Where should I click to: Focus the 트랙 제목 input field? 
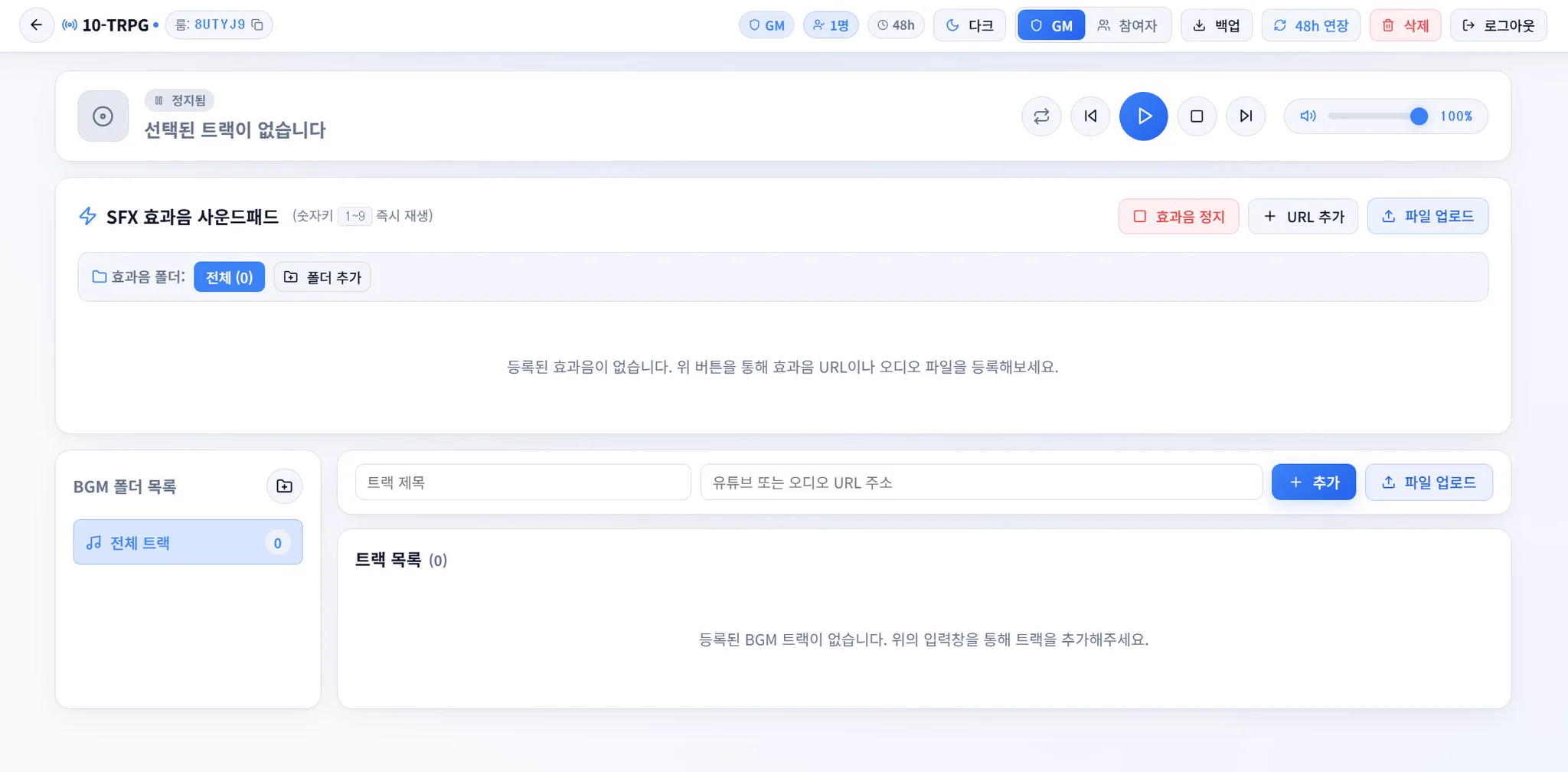coord(523,483)
